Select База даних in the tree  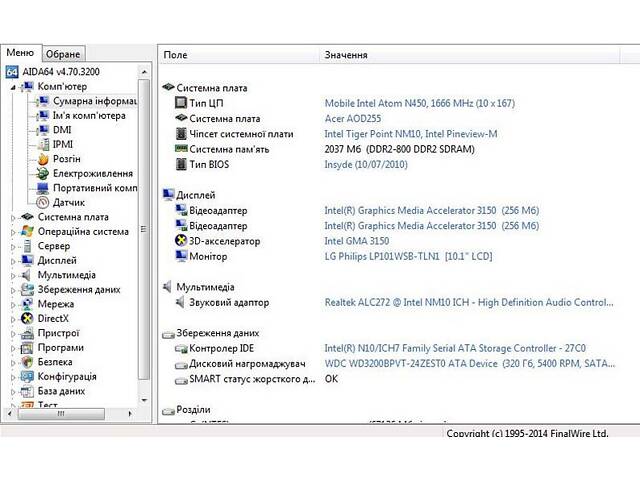click(61, 391)
